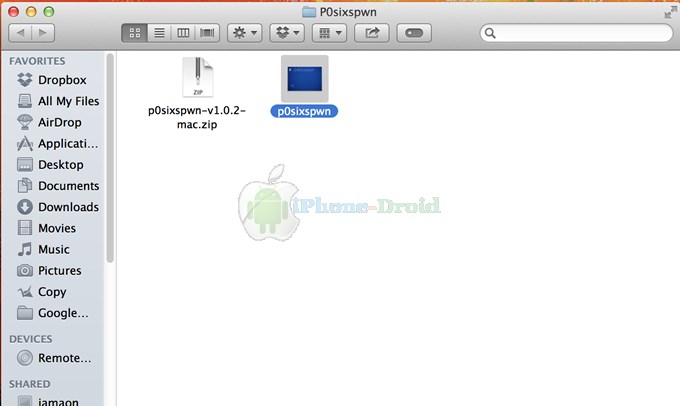
Task: Enter full screen using top-right arrows
Action: [668, 12]
